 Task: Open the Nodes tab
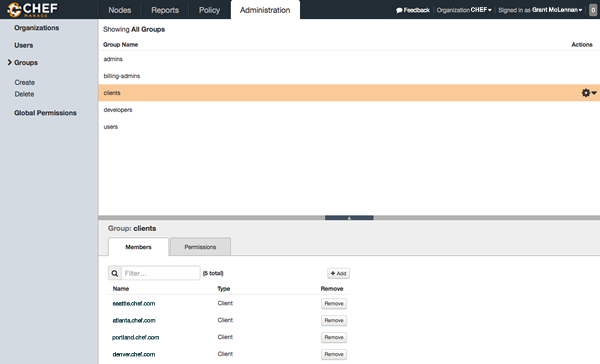(x=120, y=10)
